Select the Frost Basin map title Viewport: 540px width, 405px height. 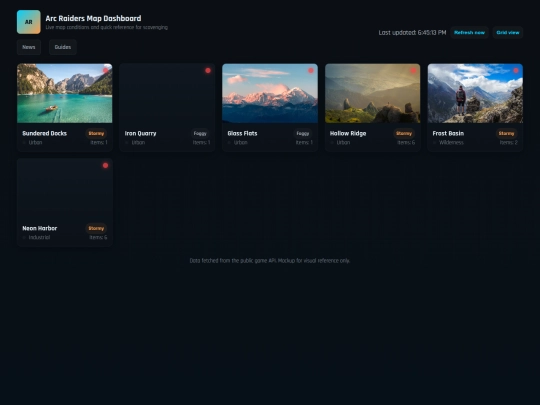[x=448, y=133]
